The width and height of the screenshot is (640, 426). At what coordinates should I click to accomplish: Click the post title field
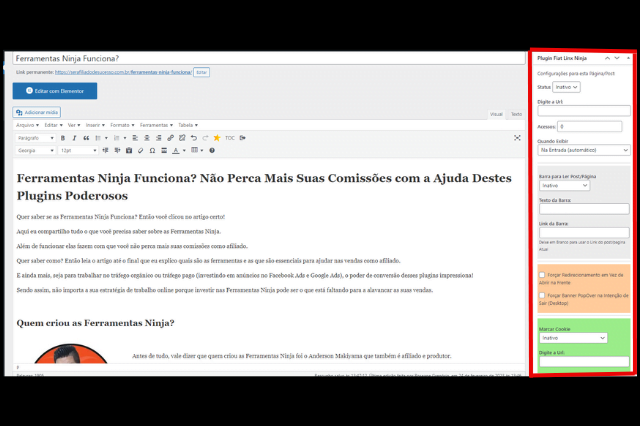click(x=269, y=58)
